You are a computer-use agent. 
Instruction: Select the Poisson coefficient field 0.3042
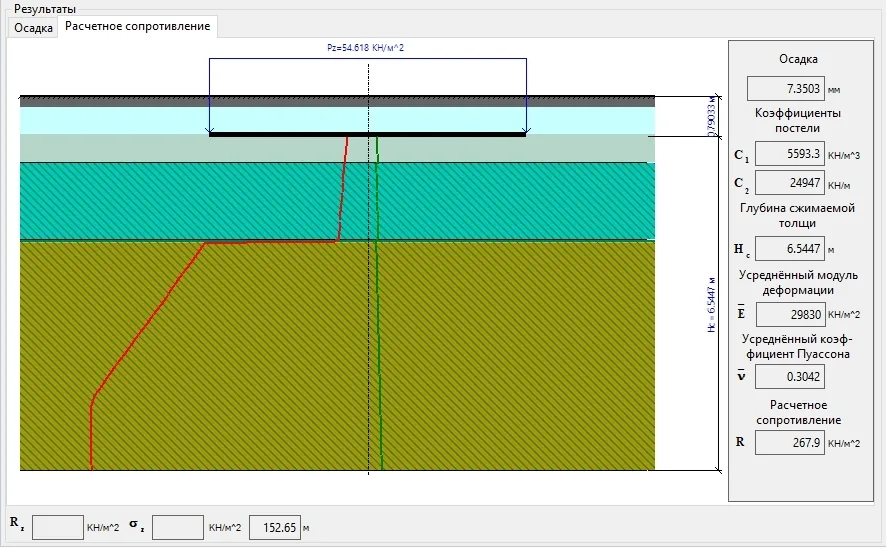coord(789,376)
